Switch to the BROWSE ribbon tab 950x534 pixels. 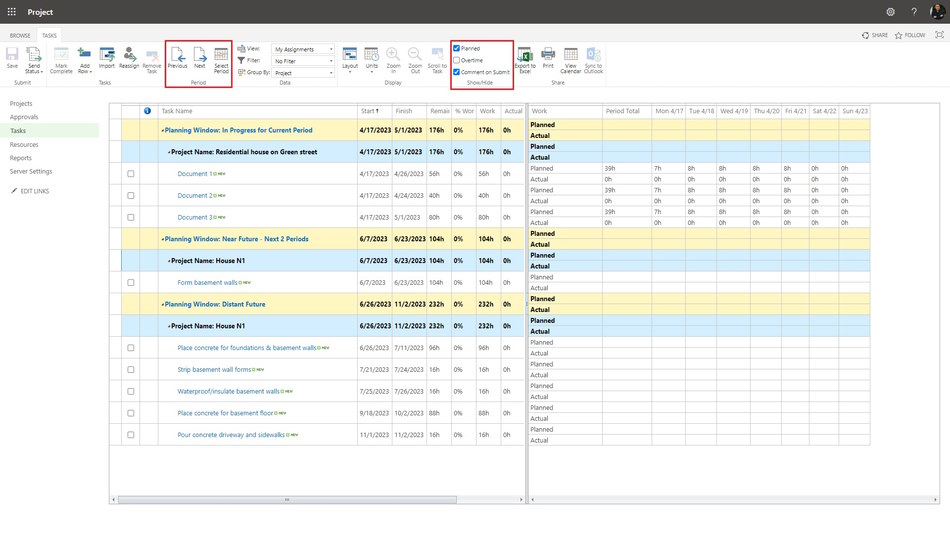click(20, 36)
